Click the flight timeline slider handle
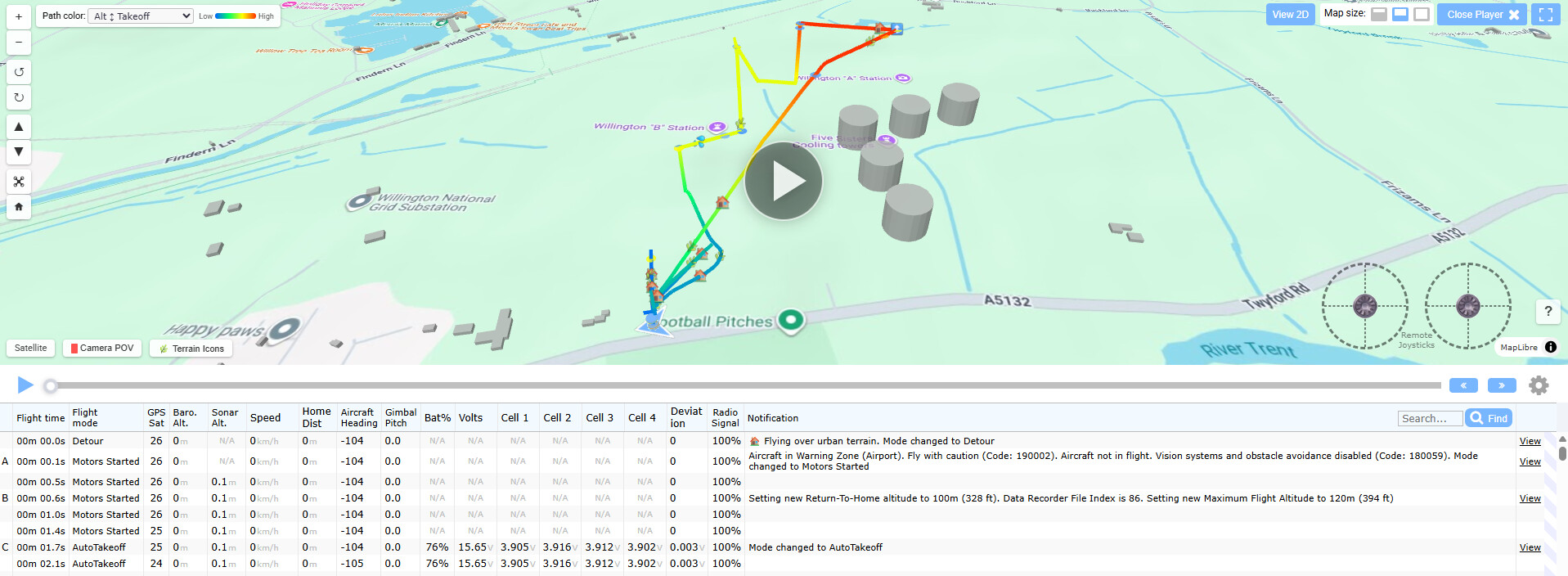1568x576 pixels. pyautogui.click(x=51, y=385)
